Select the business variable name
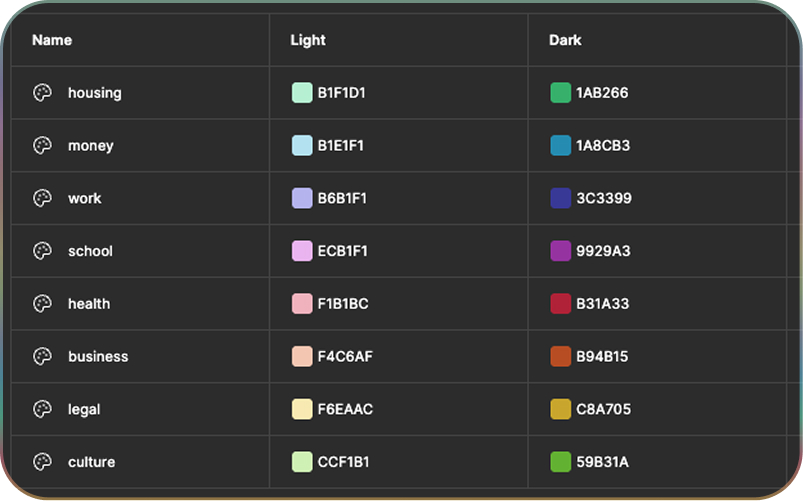Viewport: 803px width, 501px height. pyautogui.click(x=98, y=357)
